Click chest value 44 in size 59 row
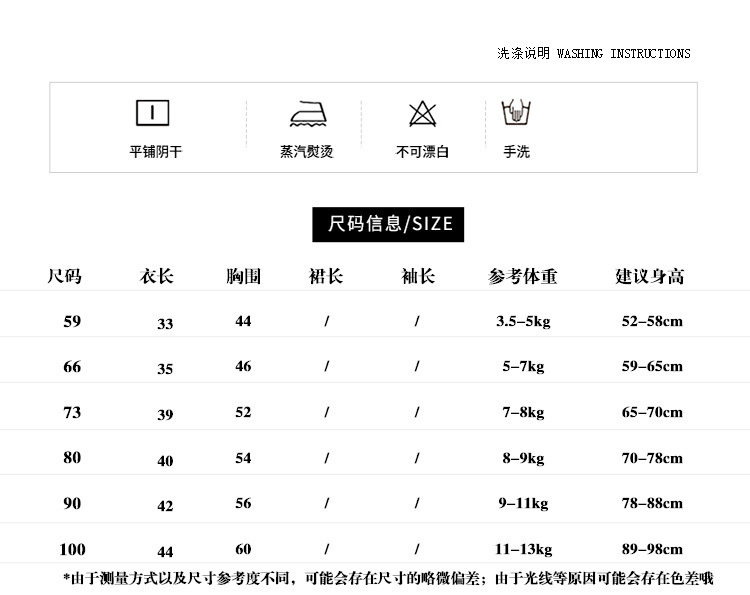The height and width of the screenshot is (595, 750). point(243,321)
